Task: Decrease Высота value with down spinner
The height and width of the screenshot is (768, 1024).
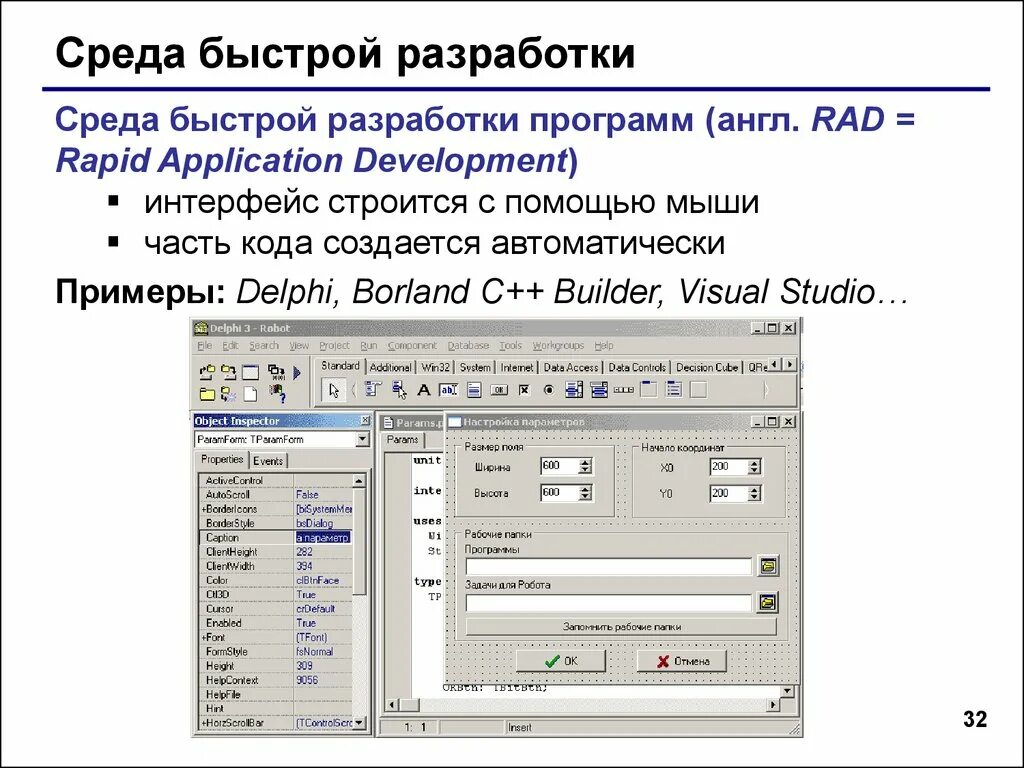Action: [x=585, y=496]
